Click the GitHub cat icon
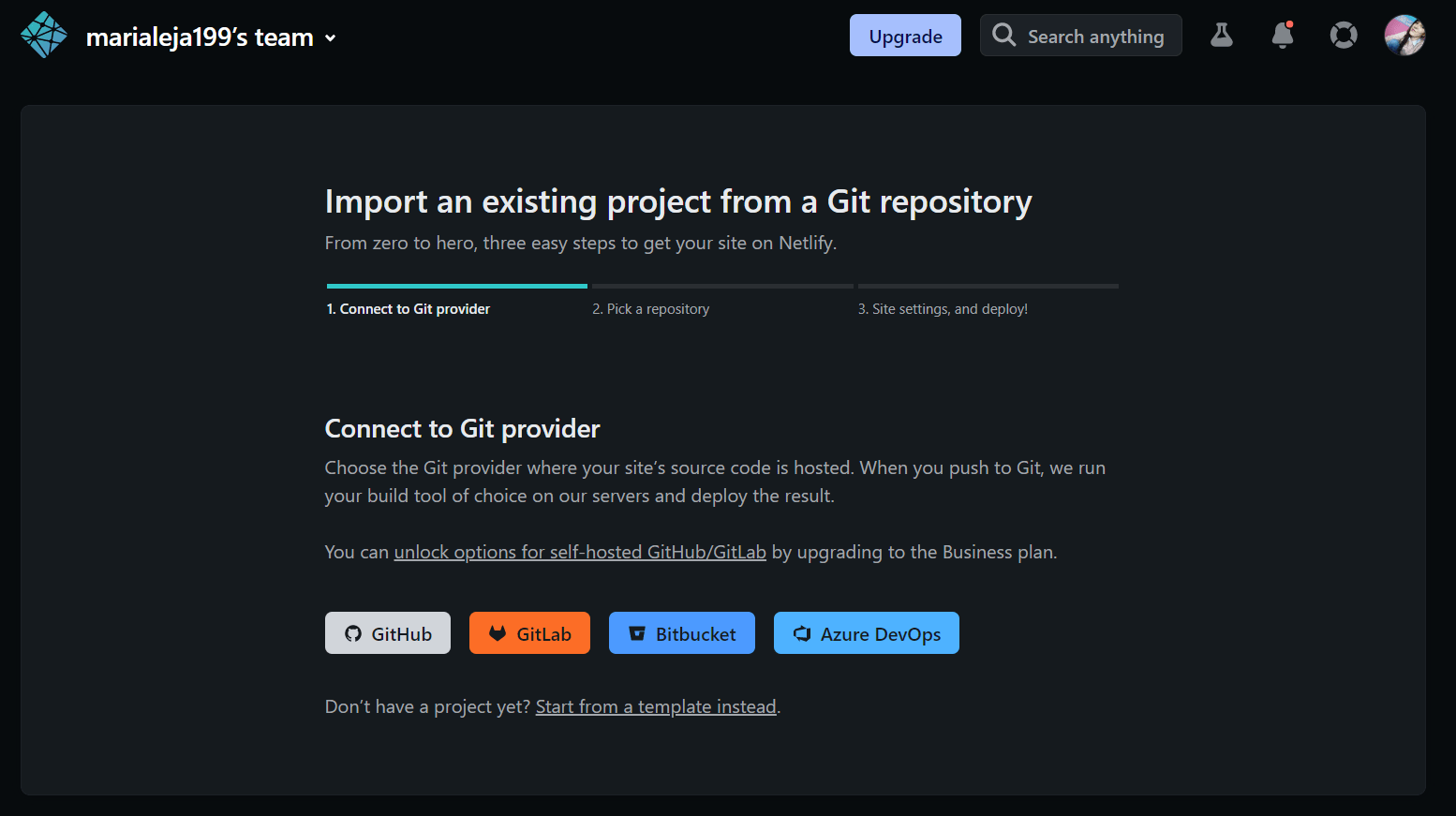 click(x=351, y=633)
